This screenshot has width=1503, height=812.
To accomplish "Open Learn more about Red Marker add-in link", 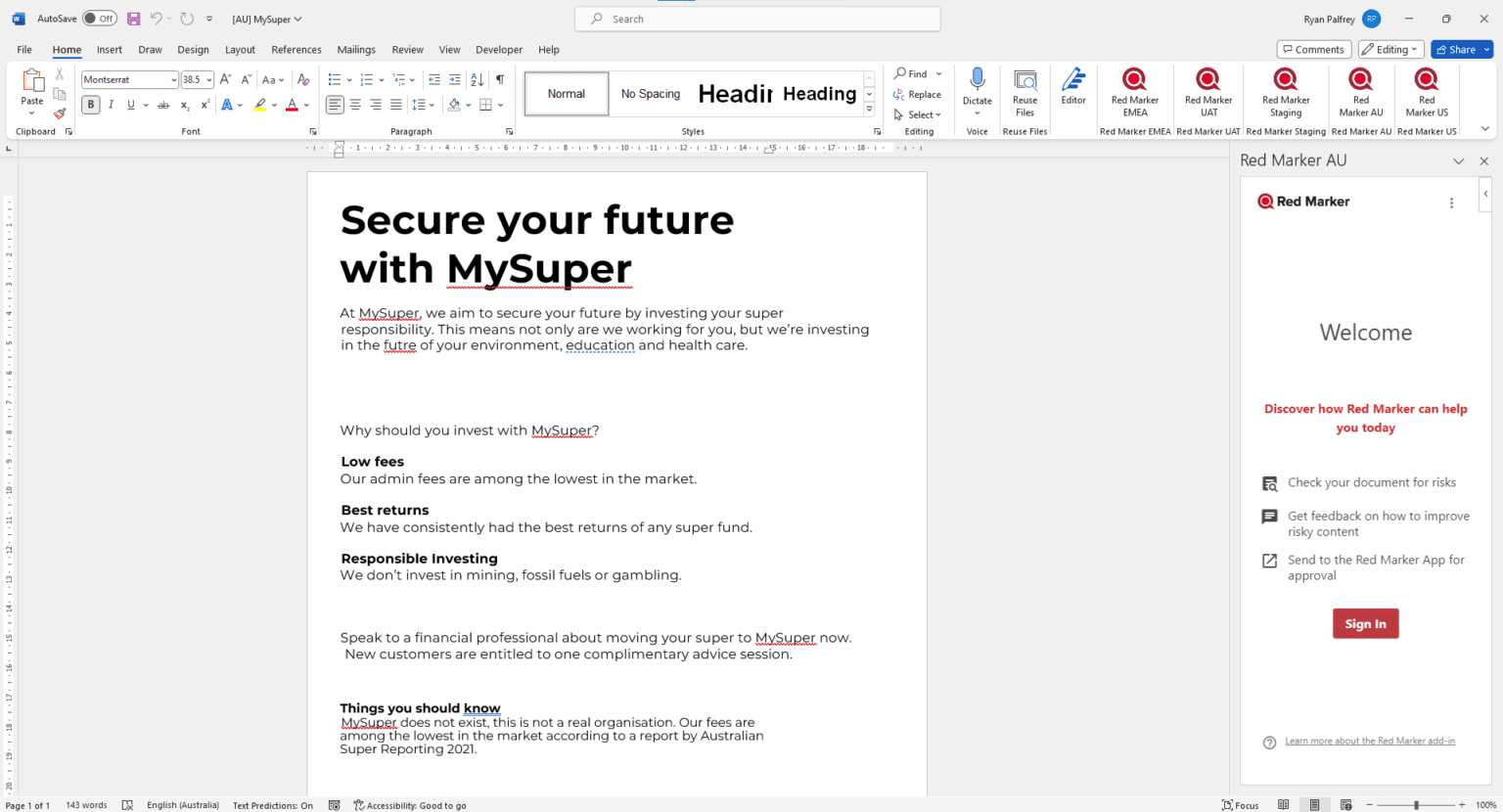I will tap(1369, 742).
